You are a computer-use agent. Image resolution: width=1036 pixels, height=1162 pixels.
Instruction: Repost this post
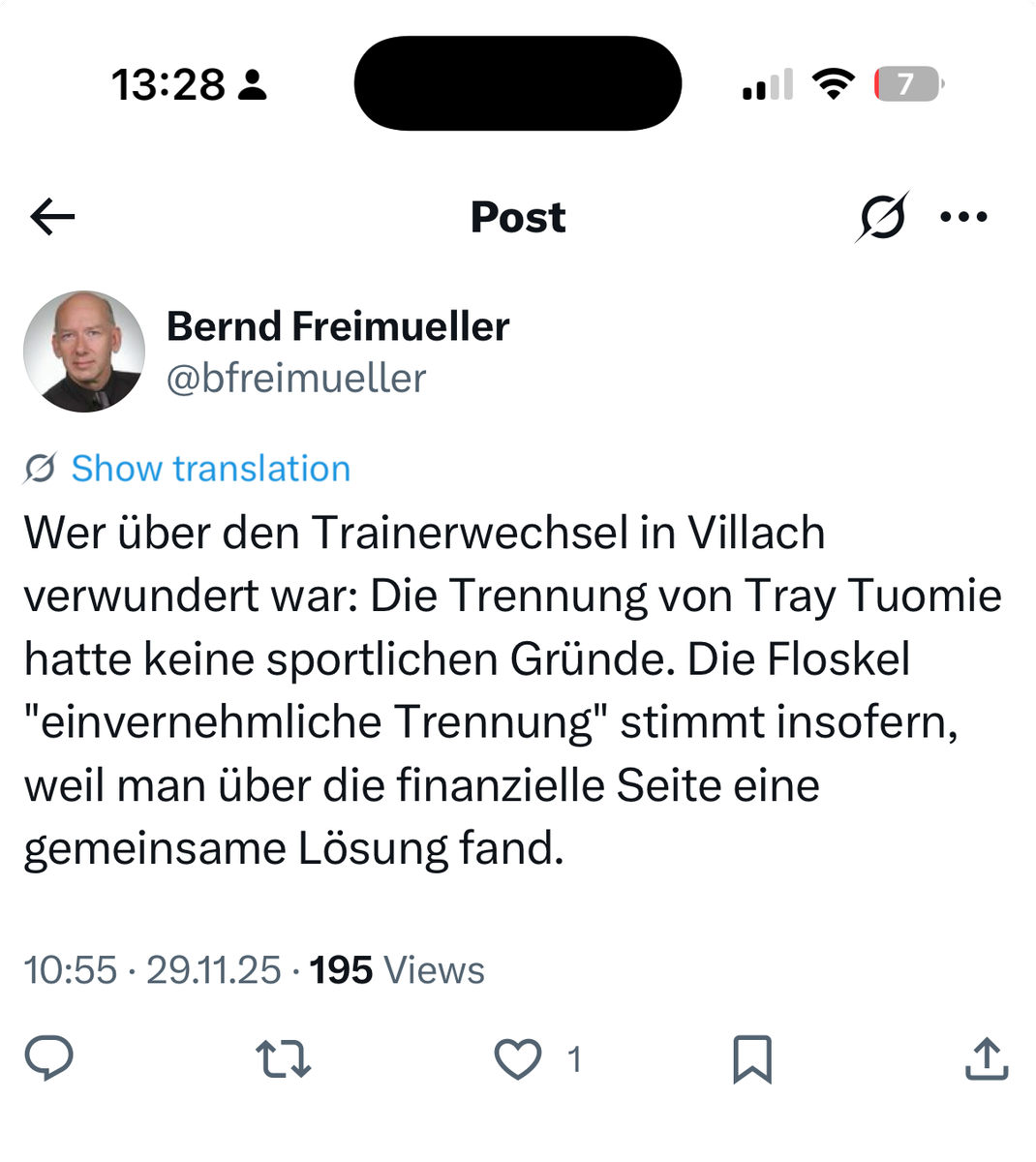click(x=283, y=1058)
